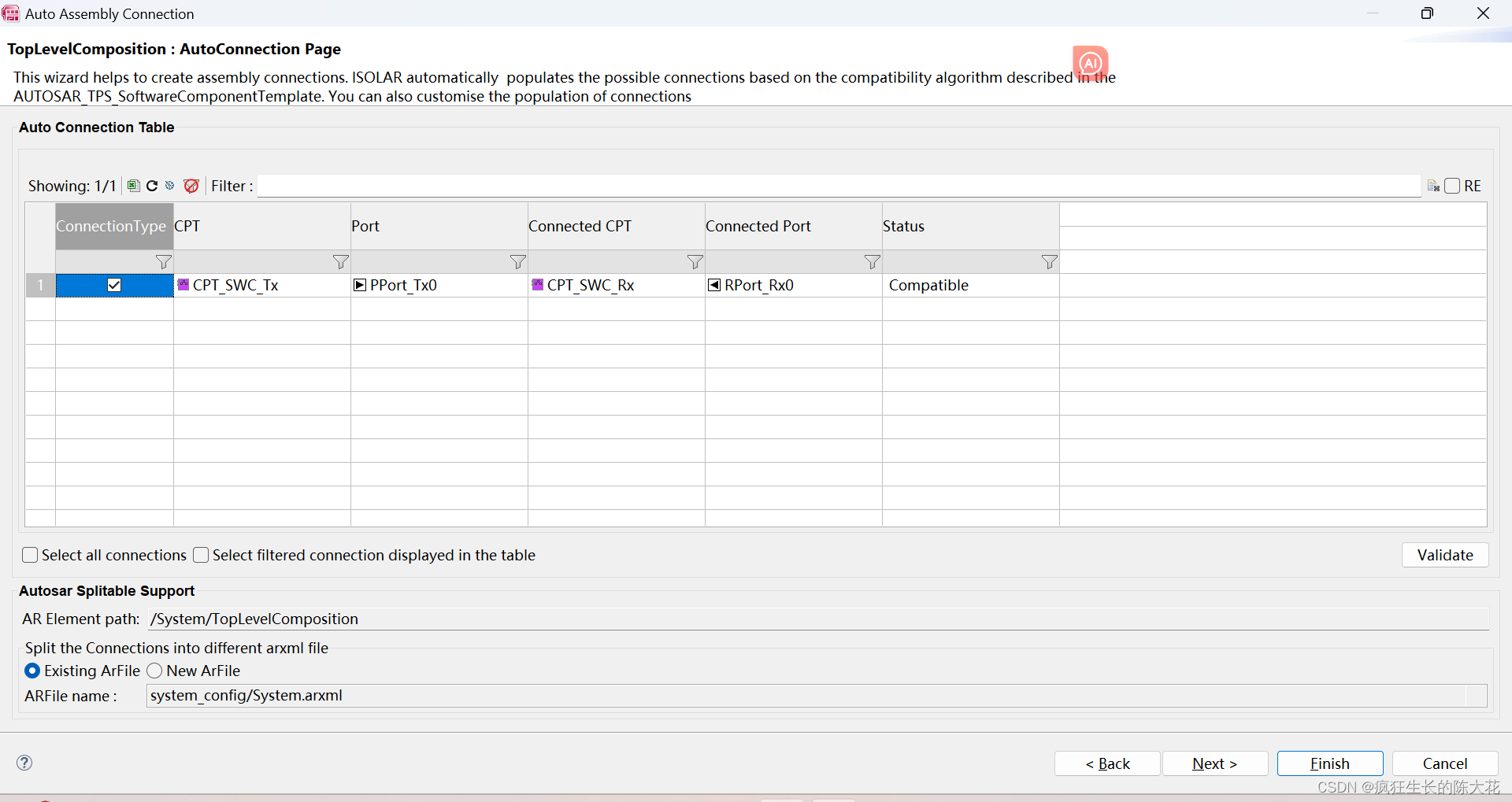Image resolution: width=1512 pixels, height=802 pixels.
Task: Uncheck the CPT_SWC_Tx connection row checkbox
Action: pos(114,285)
